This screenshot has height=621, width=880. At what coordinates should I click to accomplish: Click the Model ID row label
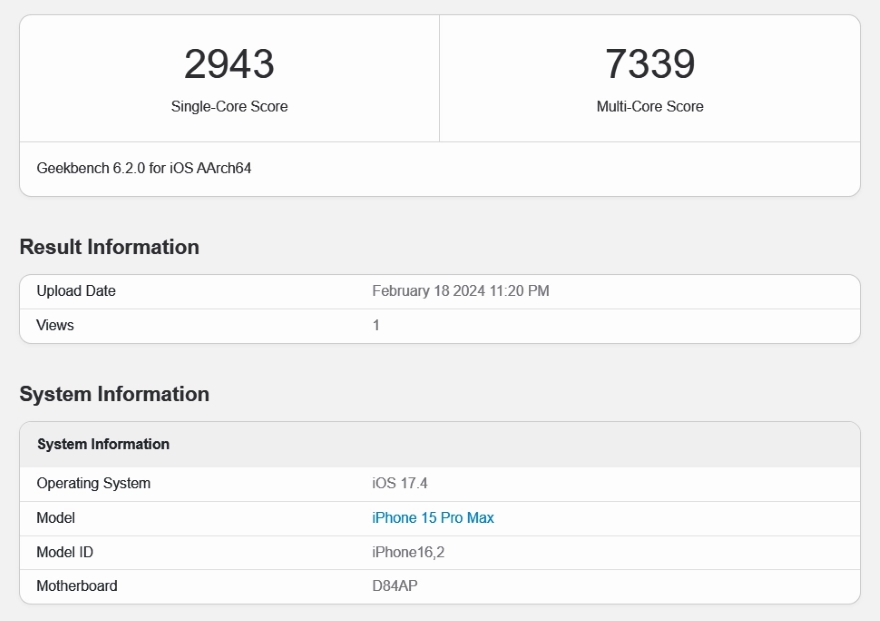click(x=65, y=552)
